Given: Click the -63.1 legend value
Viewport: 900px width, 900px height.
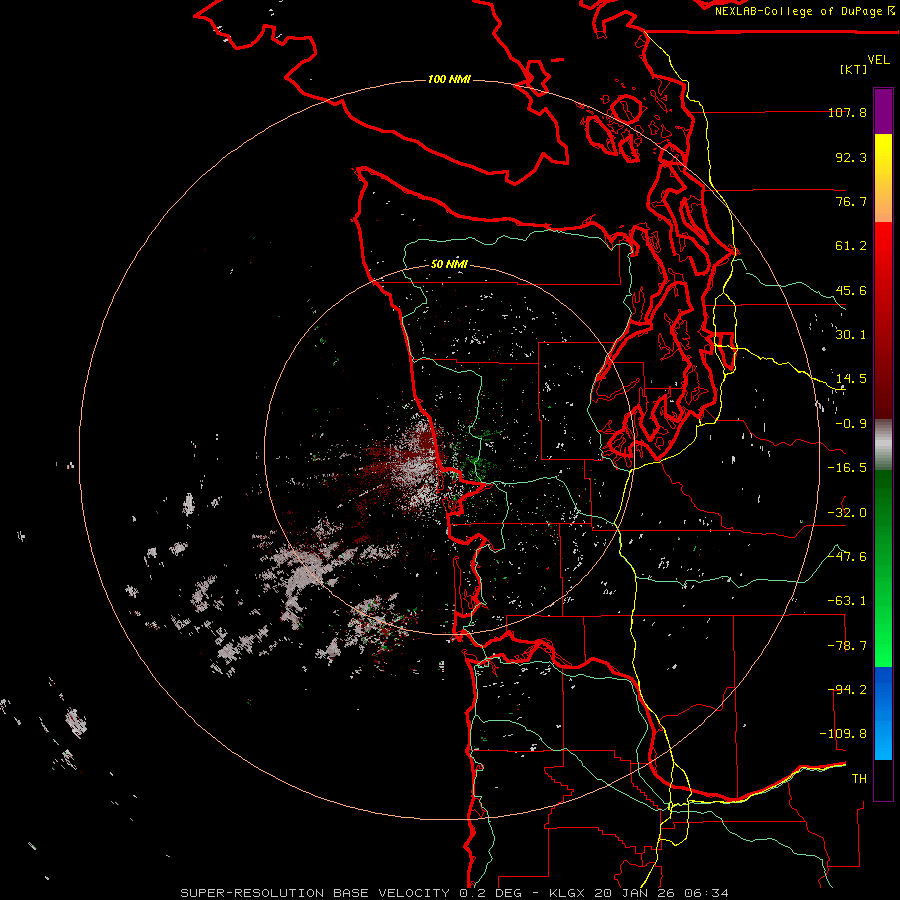Looking at the screenshot, I should (x=847, y=601).
